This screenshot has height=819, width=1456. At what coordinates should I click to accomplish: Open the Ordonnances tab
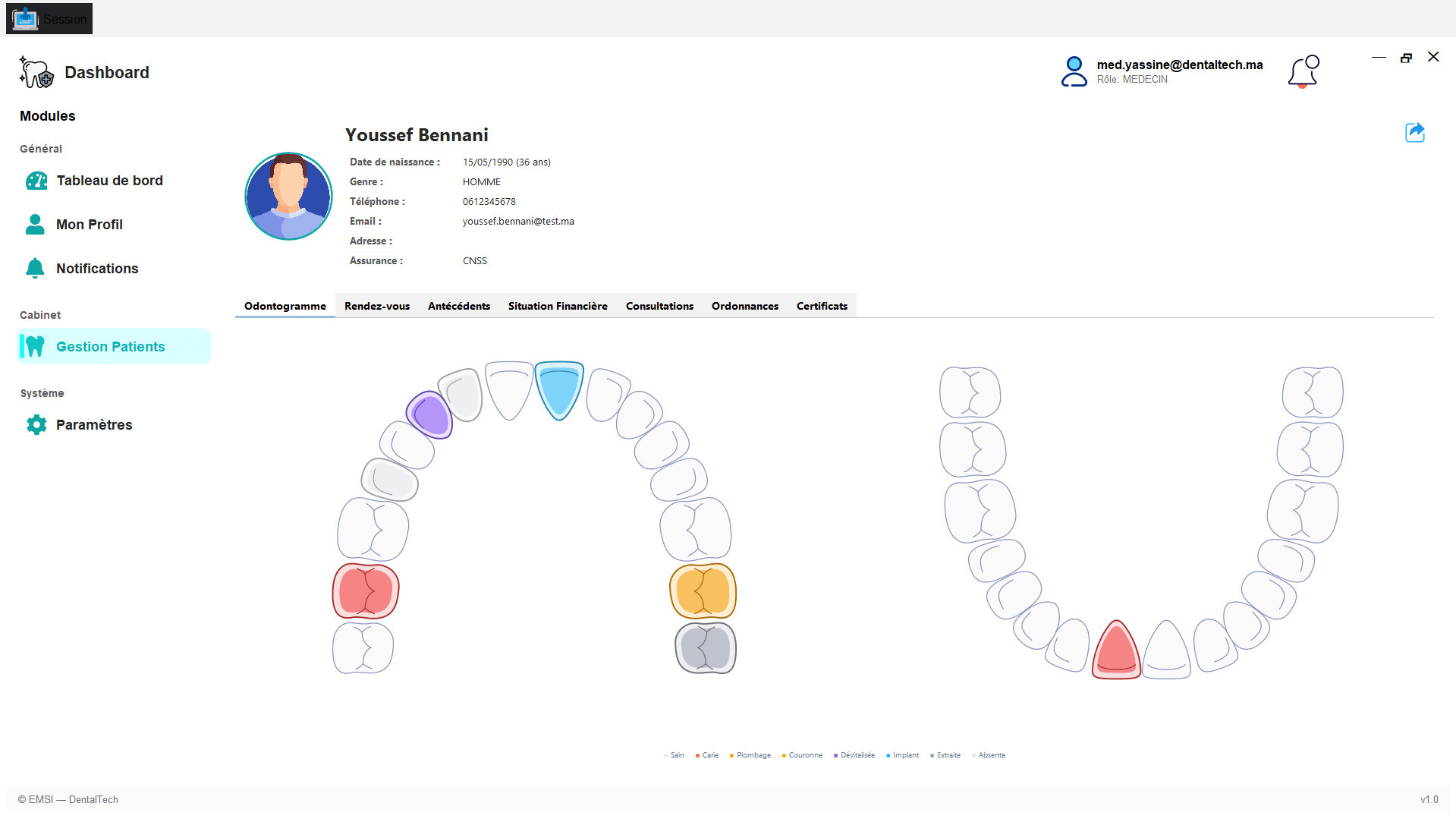click(x=745, y=306)
